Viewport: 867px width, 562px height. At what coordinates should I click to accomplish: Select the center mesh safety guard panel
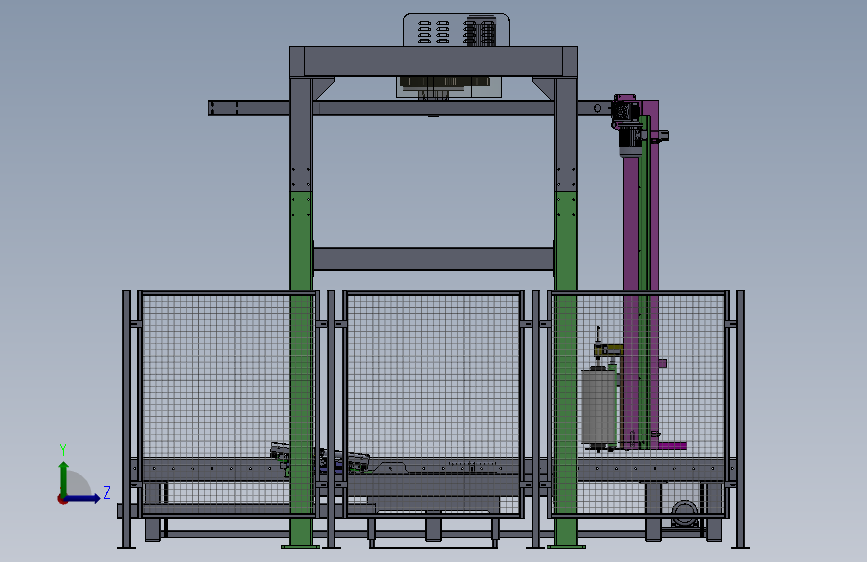click(433, 404)
